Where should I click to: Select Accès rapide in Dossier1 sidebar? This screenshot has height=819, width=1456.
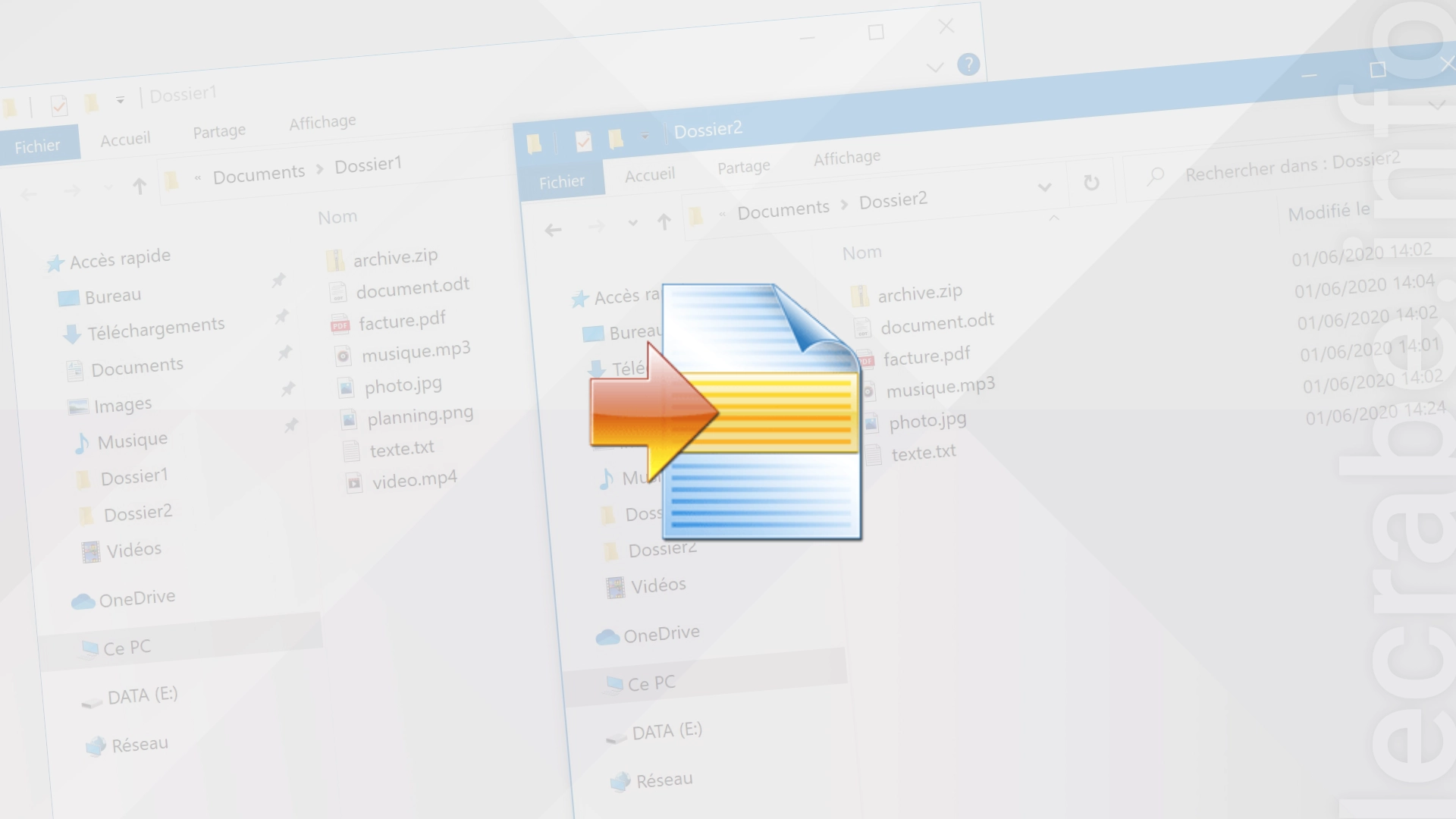(121, 259)
